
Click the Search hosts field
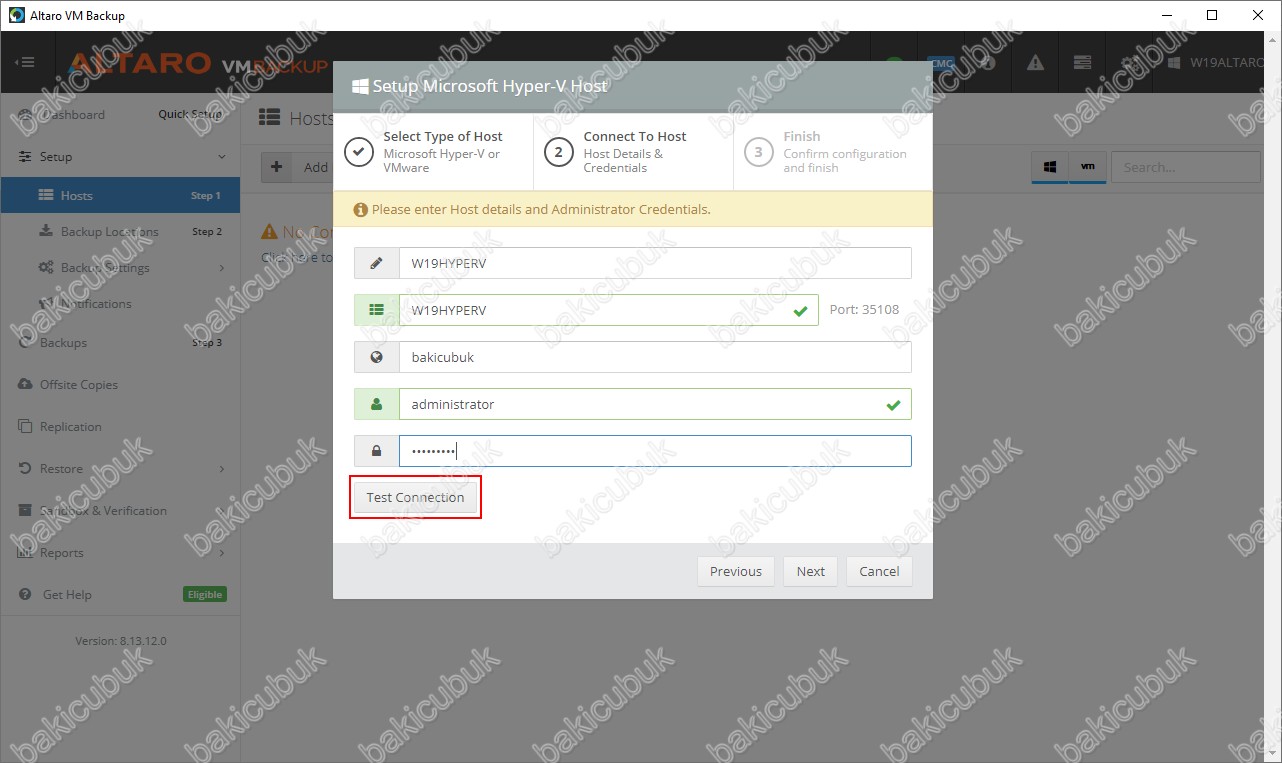tap(1186, 167)
